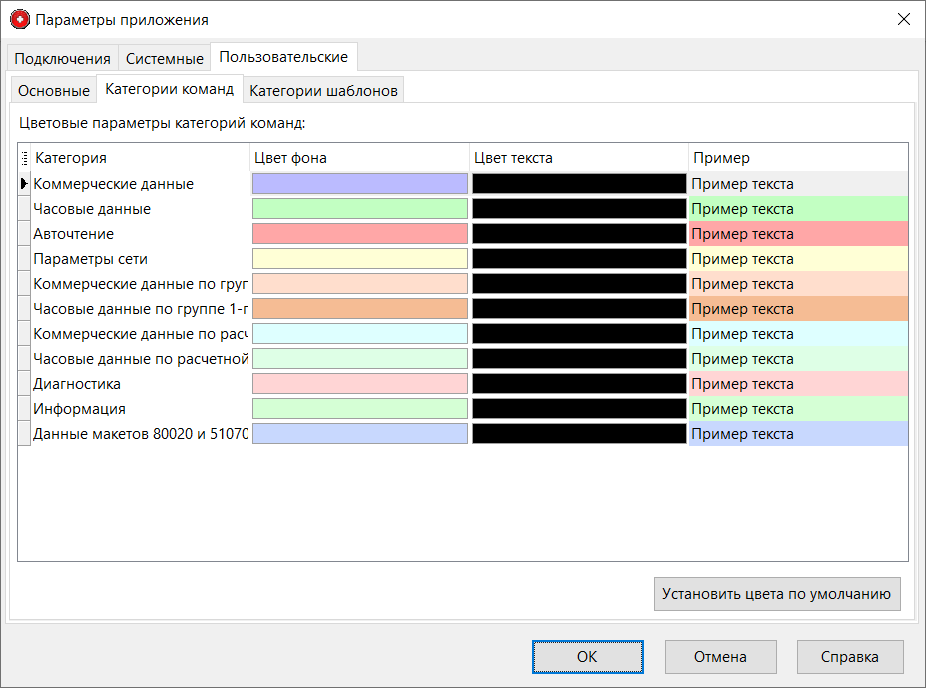Select text color swatch for Информация row
Image resolution: width=926 pixels, height=688 pixels.
(579, 409)
